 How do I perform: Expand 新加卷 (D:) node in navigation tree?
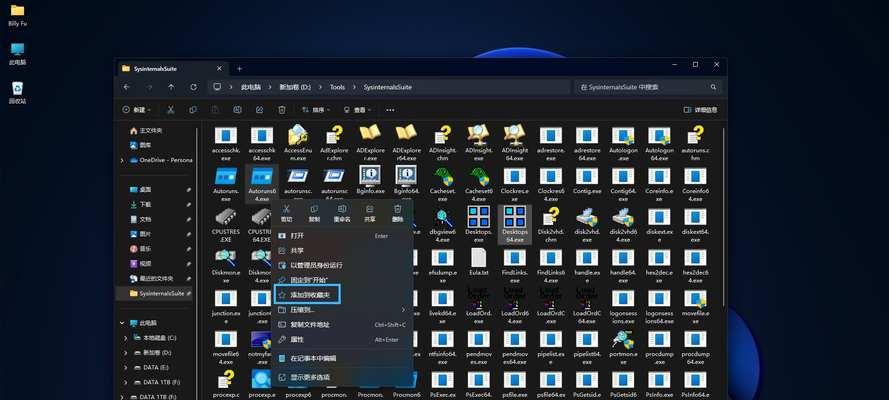(126, 352)
